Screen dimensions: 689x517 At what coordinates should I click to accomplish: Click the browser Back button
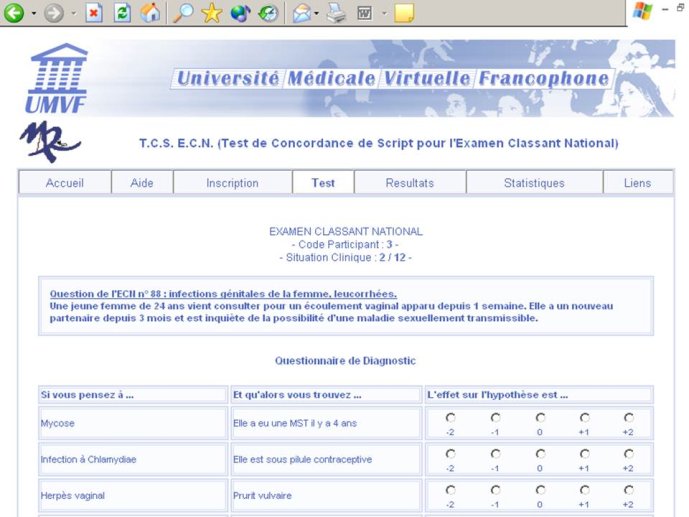[x=14, y=12]
